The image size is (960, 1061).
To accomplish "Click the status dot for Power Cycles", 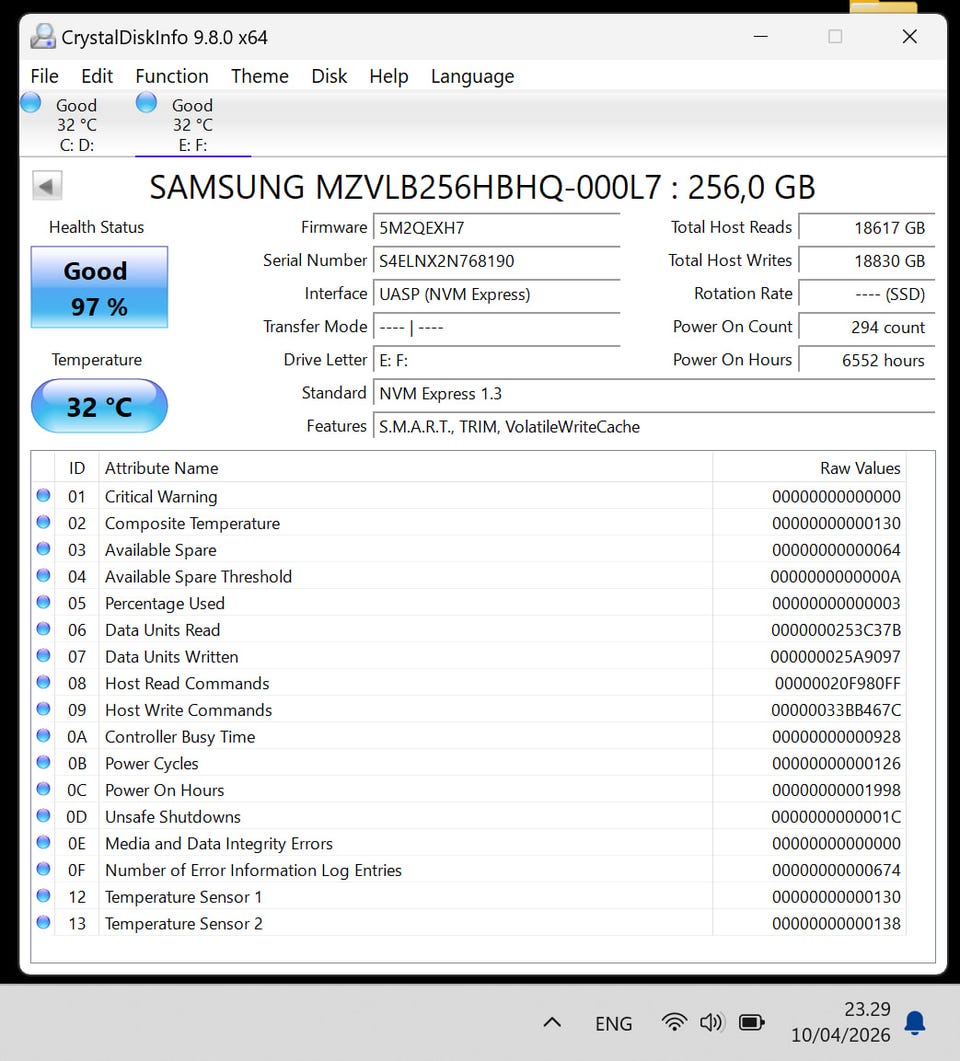I will coord(43,762).
